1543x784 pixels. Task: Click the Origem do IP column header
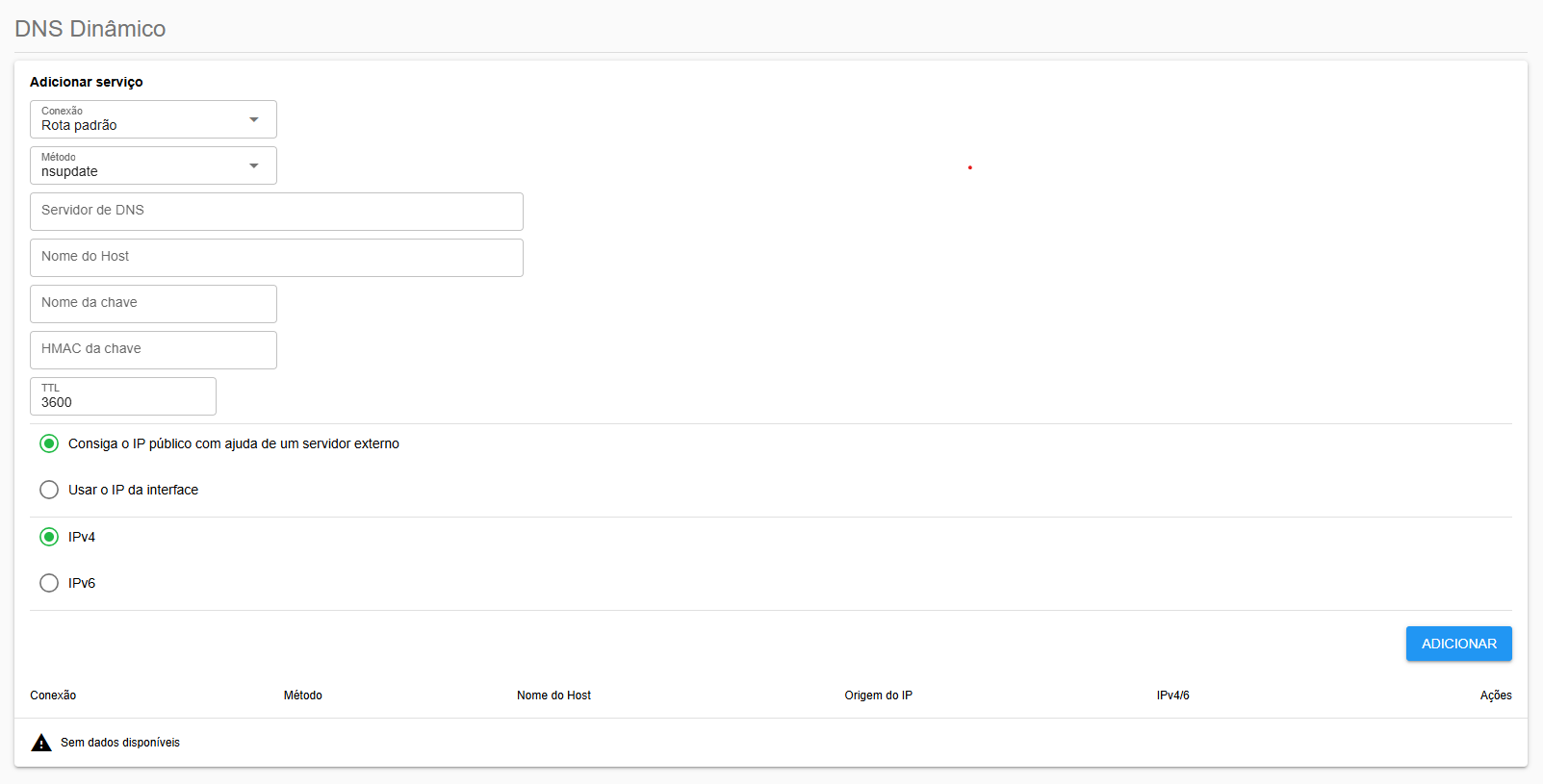(878, 695)
